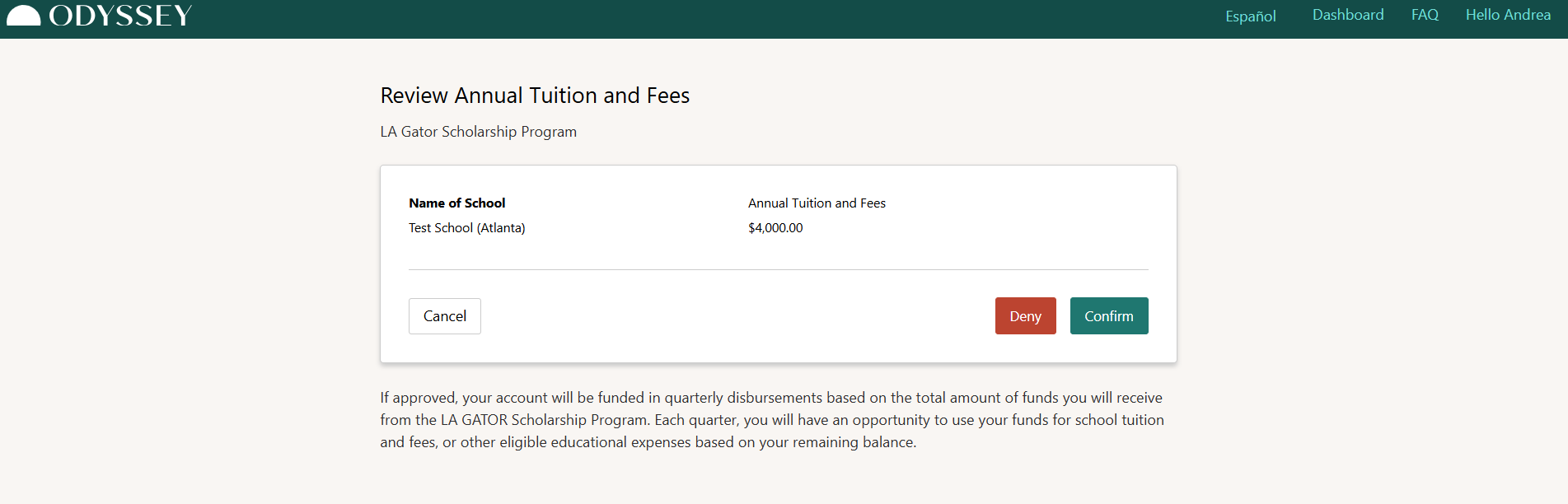Image resolution: width=1568 pixels, height=504 pixels.
Task: Click the Name of School label
Action: [x=457, y=203]
